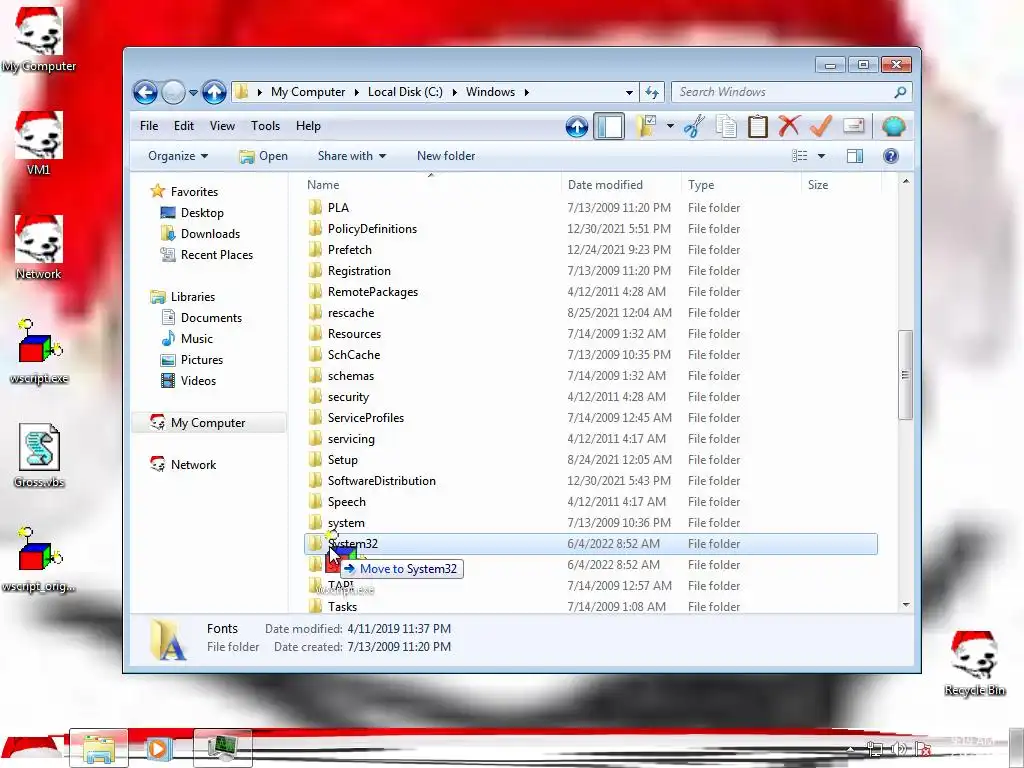The height and width of the screenshot is (768, 1024).
Task: Click the file list vertical scrollbar thumb
Action: pyautogui.click(x=905, y=375)
